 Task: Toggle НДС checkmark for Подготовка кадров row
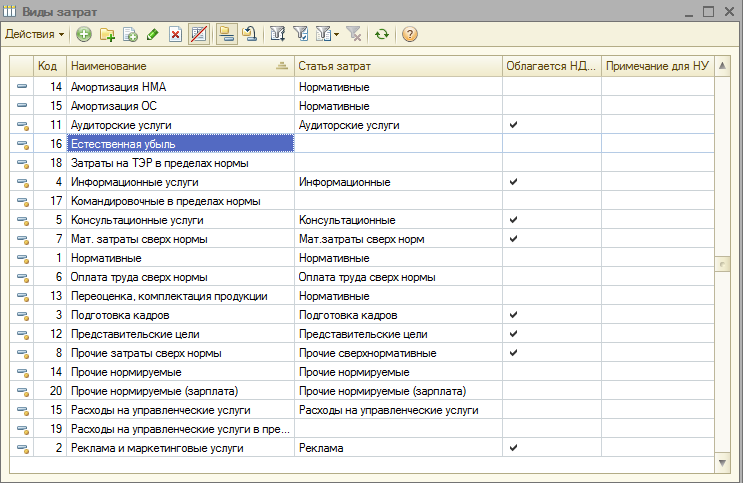[513, 315]
